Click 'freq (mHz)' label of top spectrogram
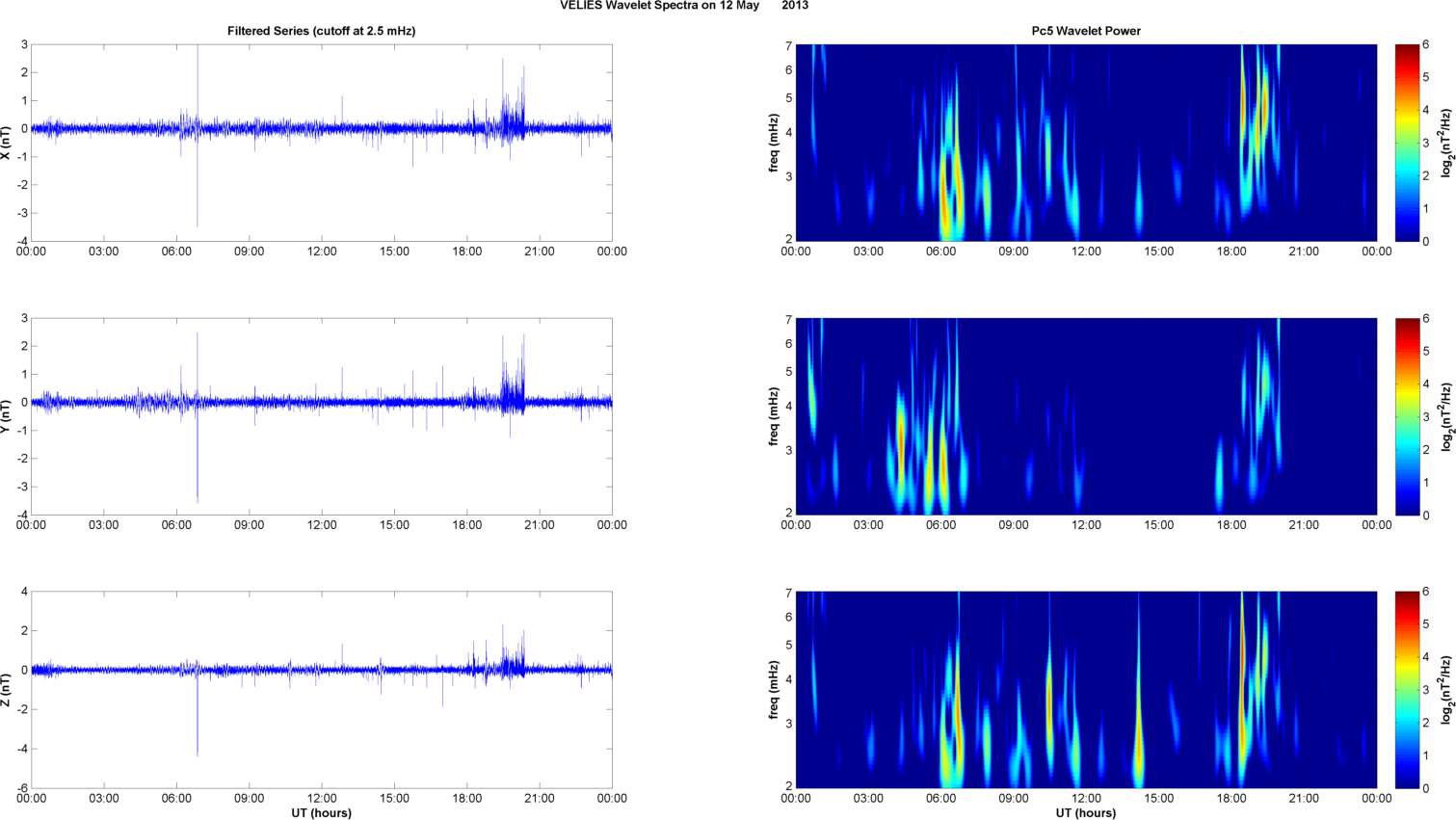The height and width of the screenshot is (820, 1456). [x=774, y=143]
